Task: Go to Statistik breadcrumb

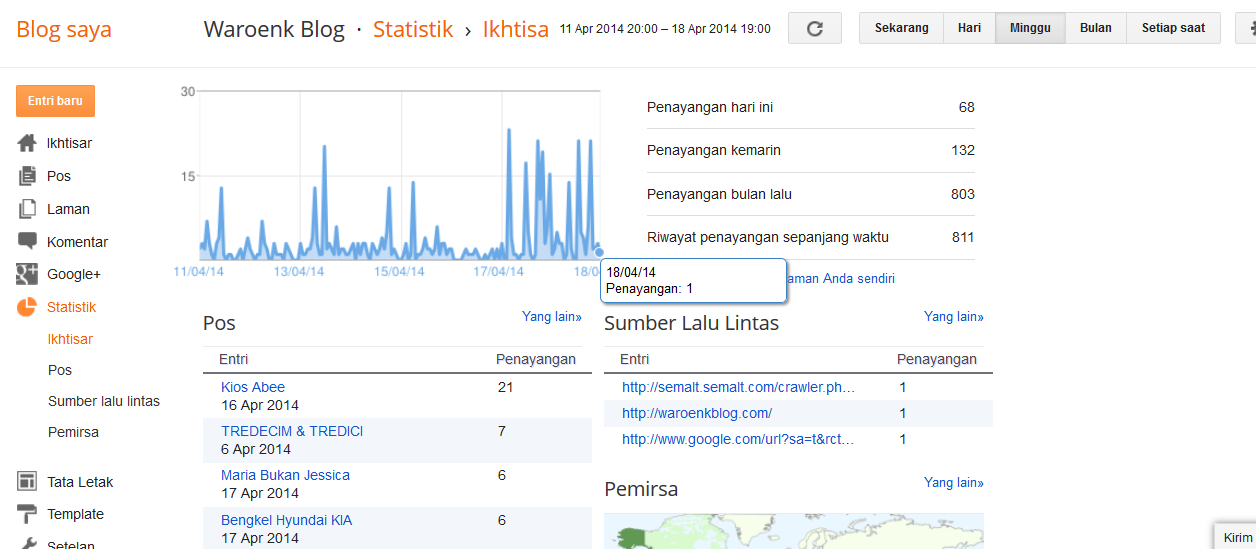Action: pyautogui.click(x=413, y=29)
